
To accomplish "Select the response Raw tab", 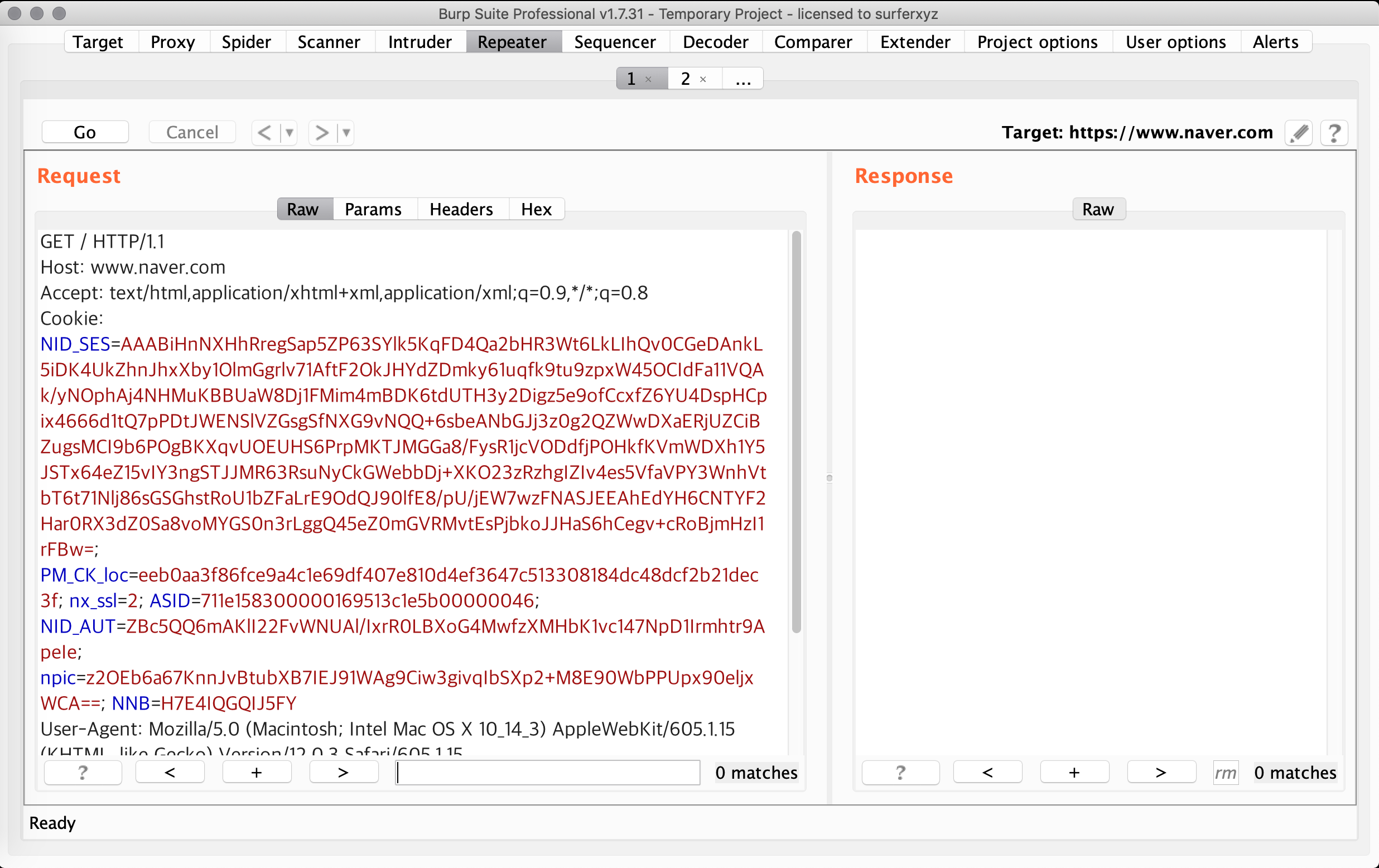I will 1097,209.
